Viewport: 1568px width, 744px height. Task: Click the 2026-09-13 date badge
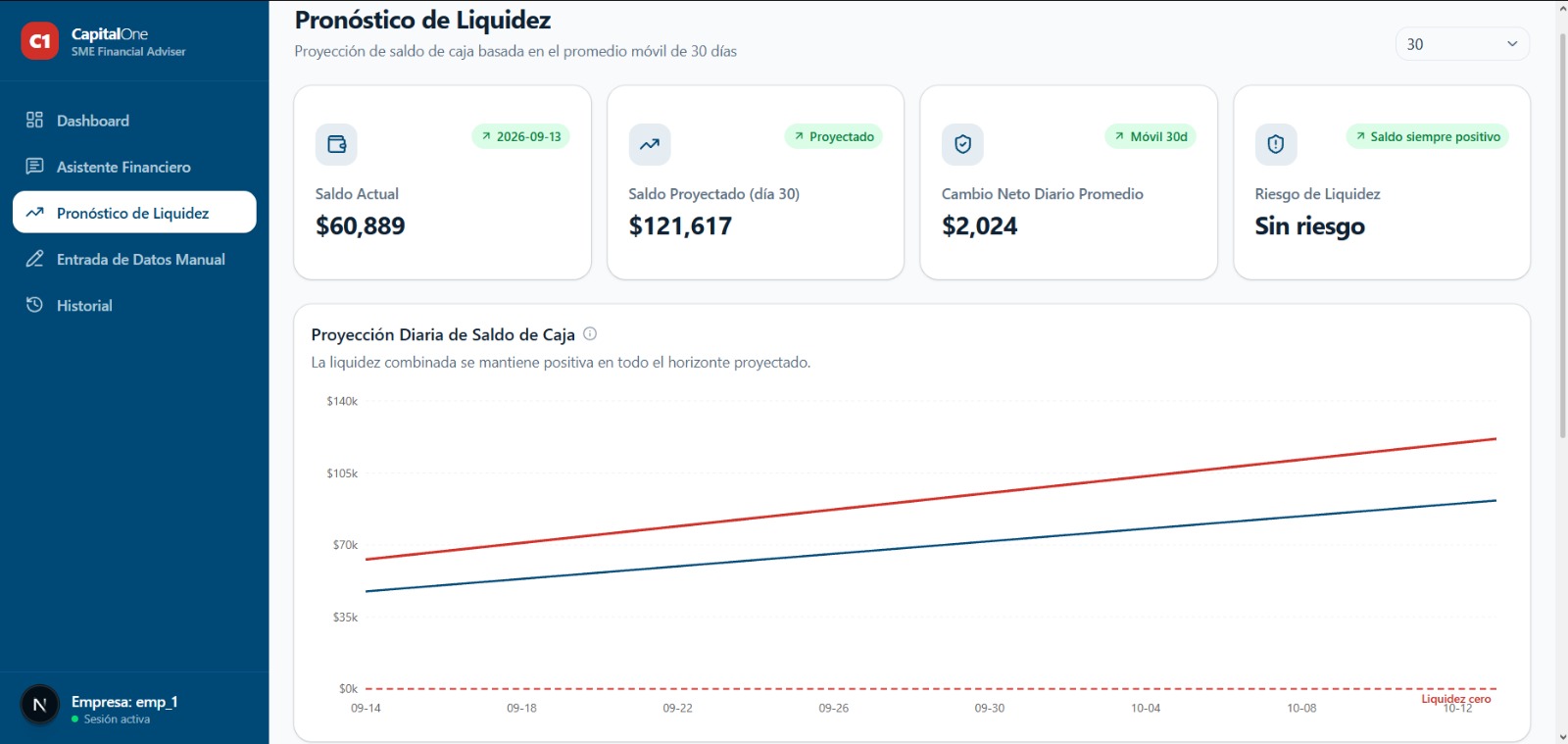(x=521, y=136)
